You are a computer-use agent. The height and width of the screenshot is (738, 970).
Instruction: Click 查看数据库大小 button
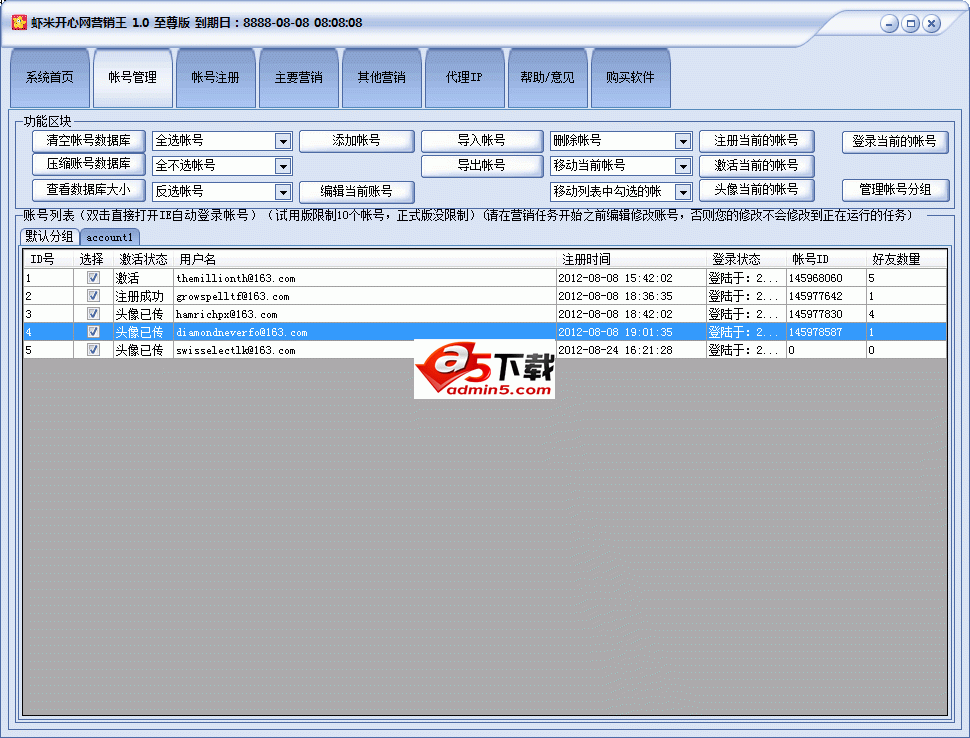(88, 190)
